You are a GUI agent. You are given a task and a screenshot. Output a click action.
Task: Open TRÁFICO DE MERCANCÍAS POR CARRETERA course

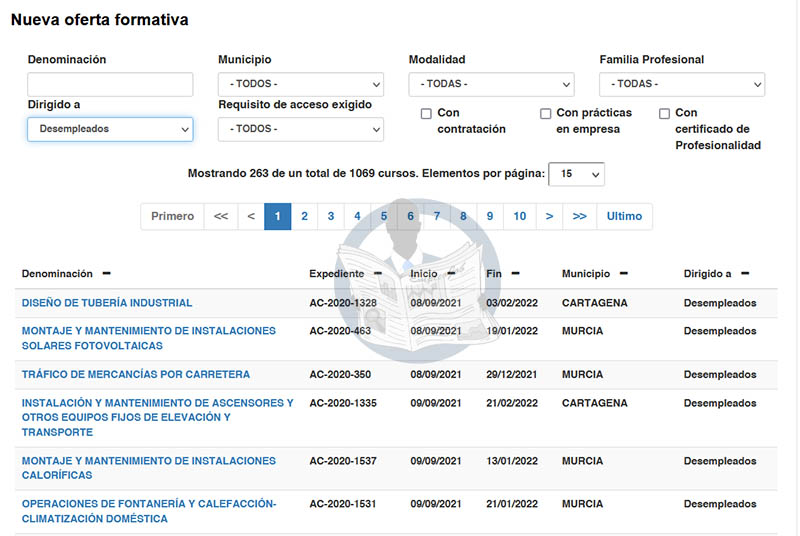(x=136, y=374)
